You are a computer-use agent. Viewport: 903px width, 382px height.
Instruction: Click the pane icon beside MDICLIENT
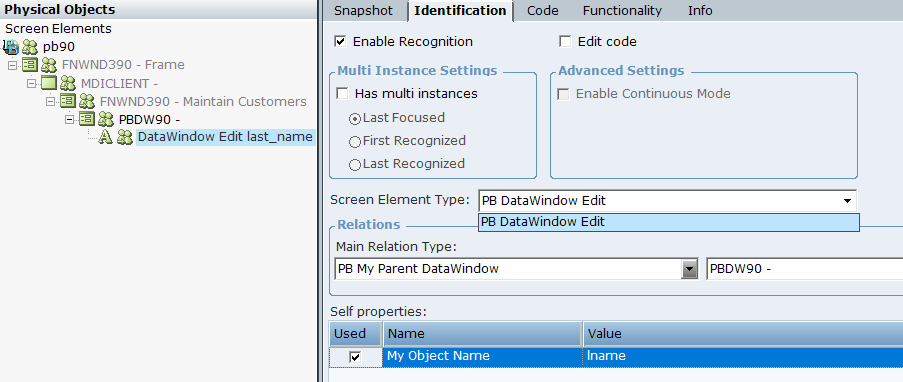click(x=49, y=83)
